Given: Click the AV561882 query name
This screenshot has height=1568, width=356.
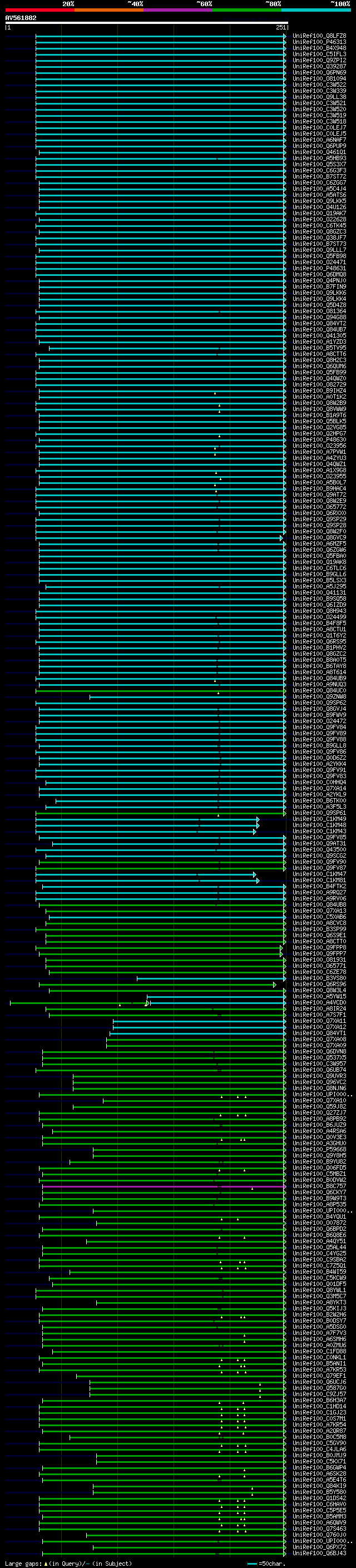Looking at the screenshot, I should coord(21,18).
